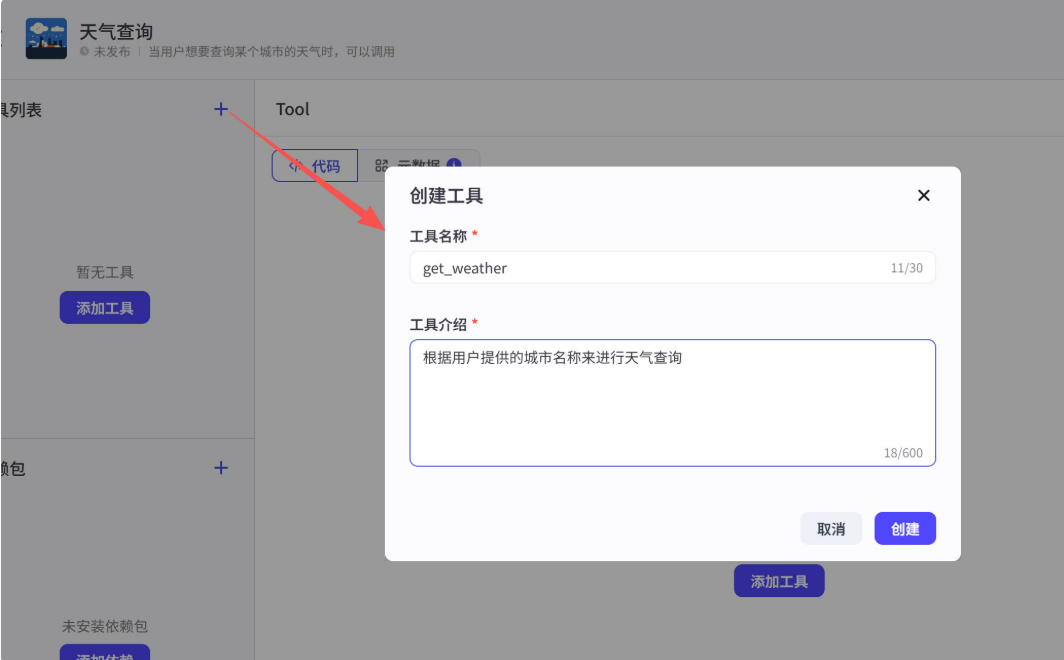Click the 暂无工具 placeholder text
This screenshot has height=660, width=1064.
click(x=104, y=272)
